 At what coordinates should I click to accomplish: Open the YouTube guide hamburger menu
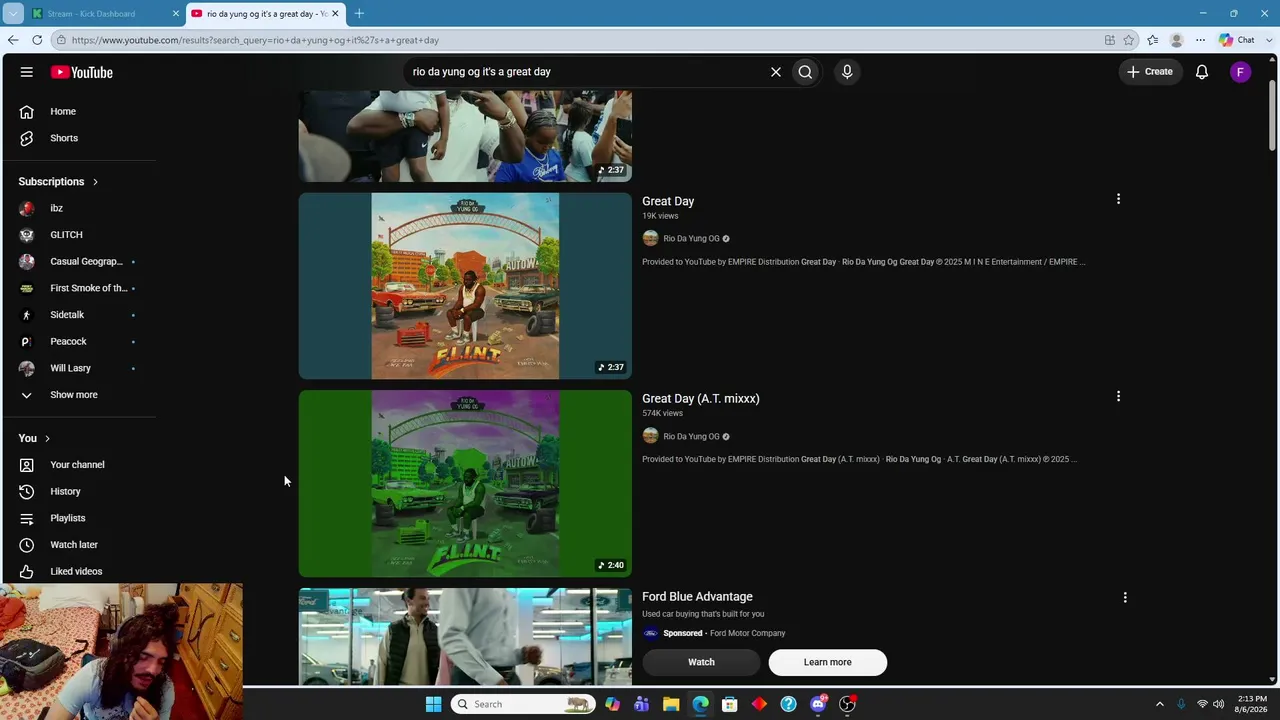(x=27, y=72)
